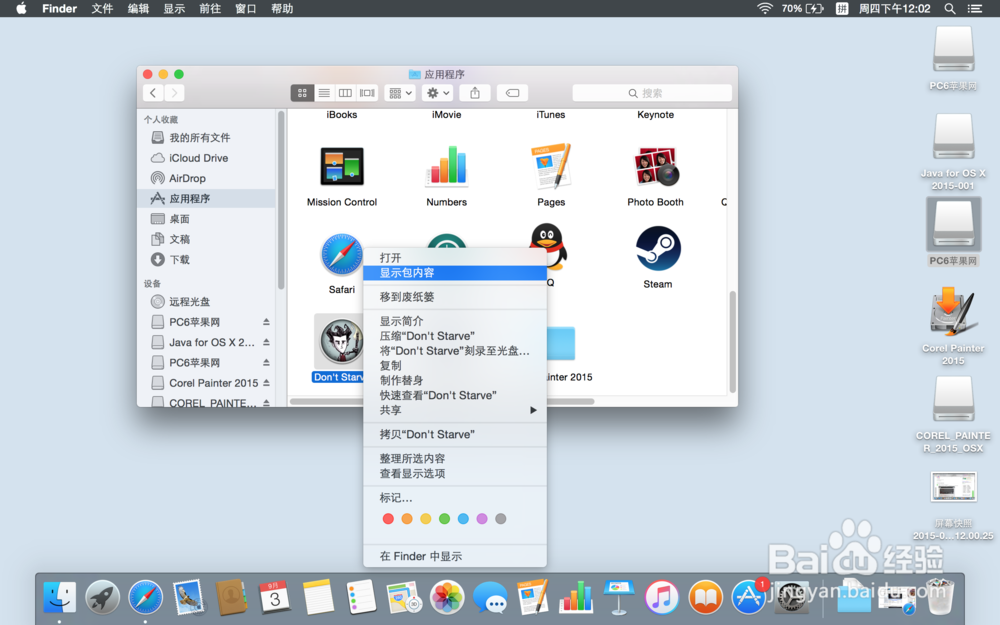Choose 拷贝"Don't Starve" menu entry

455,434
